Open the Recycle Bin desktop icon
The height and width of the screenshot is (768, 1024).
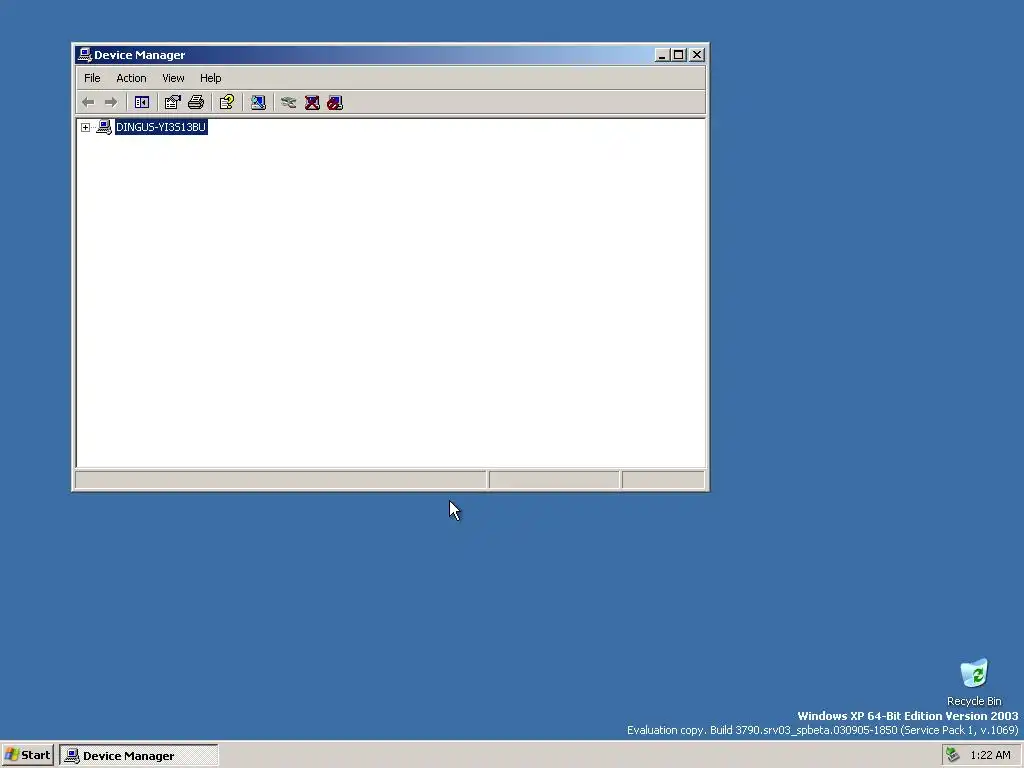974,673
